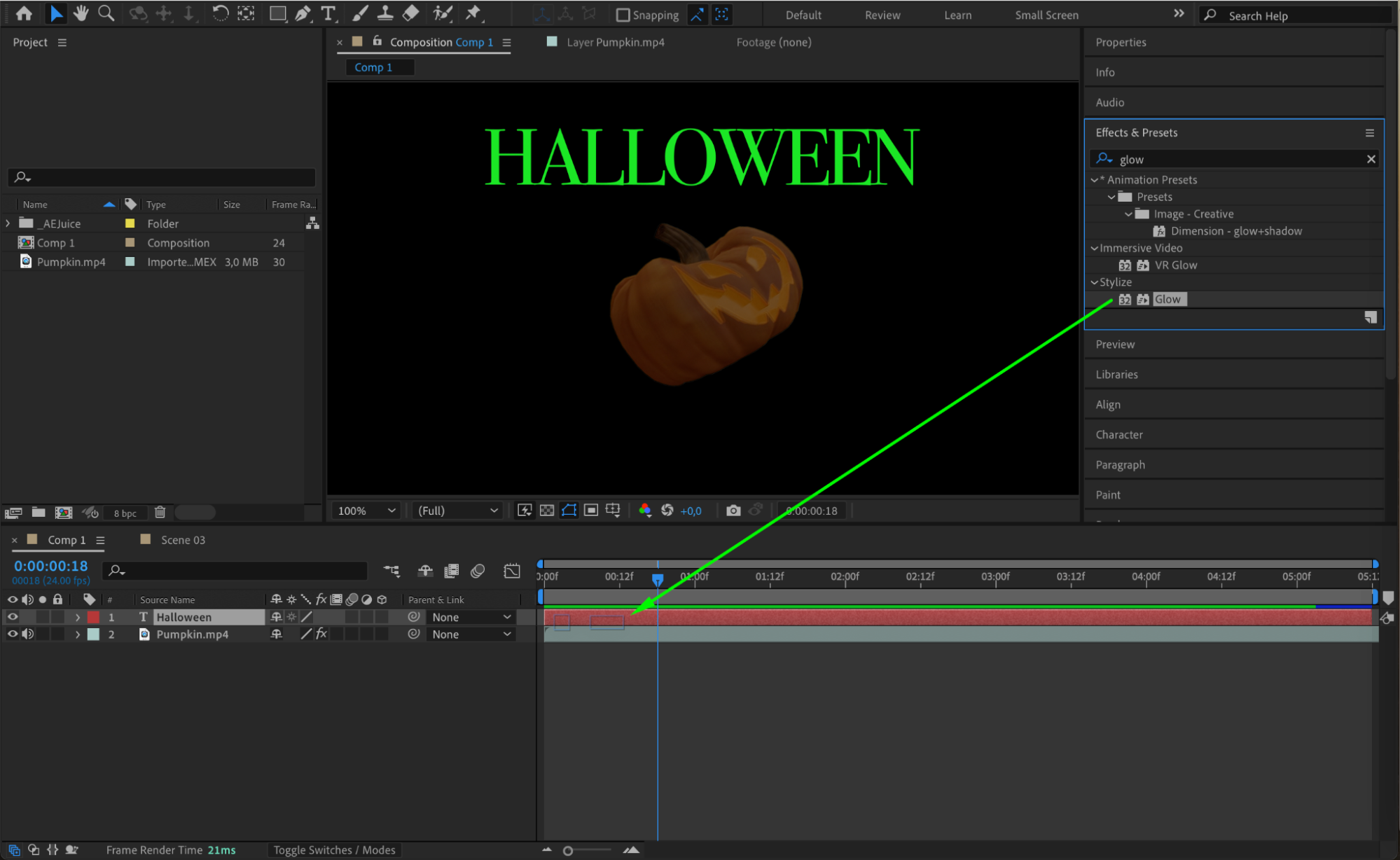Select the Hand tool
The width and height of the screenshot is (1400, 860).
coord(81,13)
